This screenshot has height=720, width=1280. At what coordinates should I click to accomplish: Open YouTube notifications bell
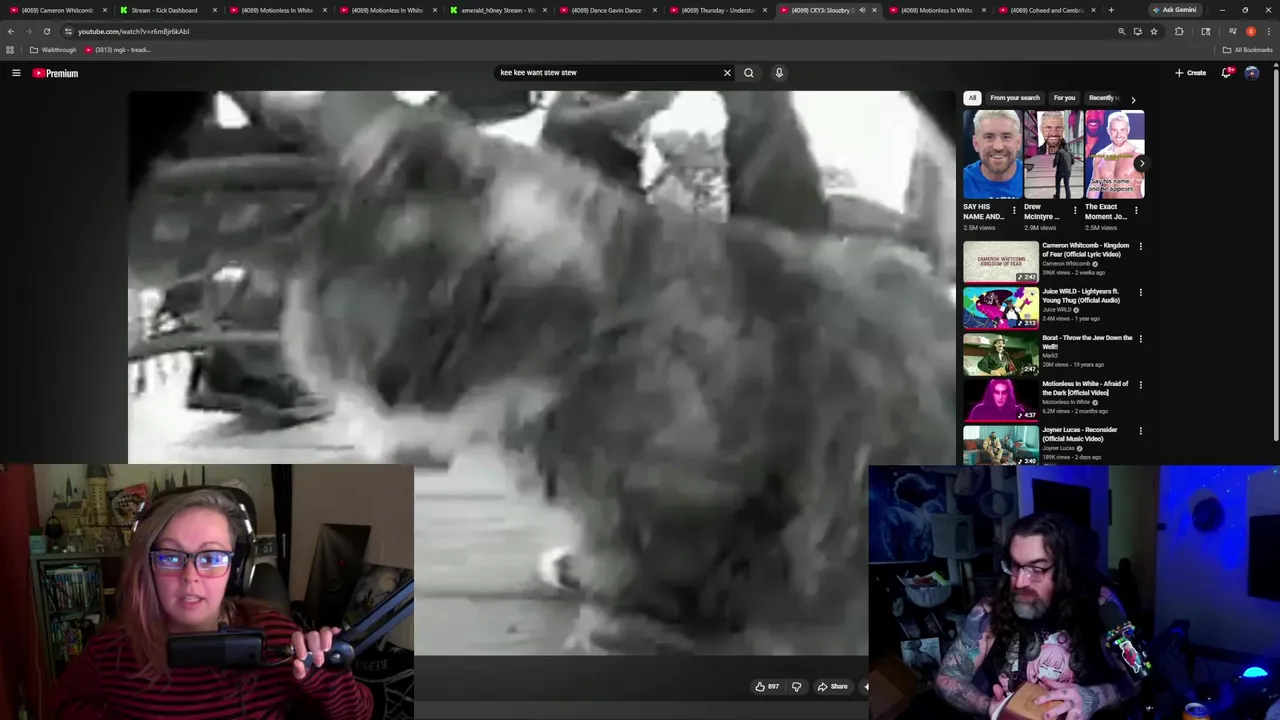point(1226,73)
